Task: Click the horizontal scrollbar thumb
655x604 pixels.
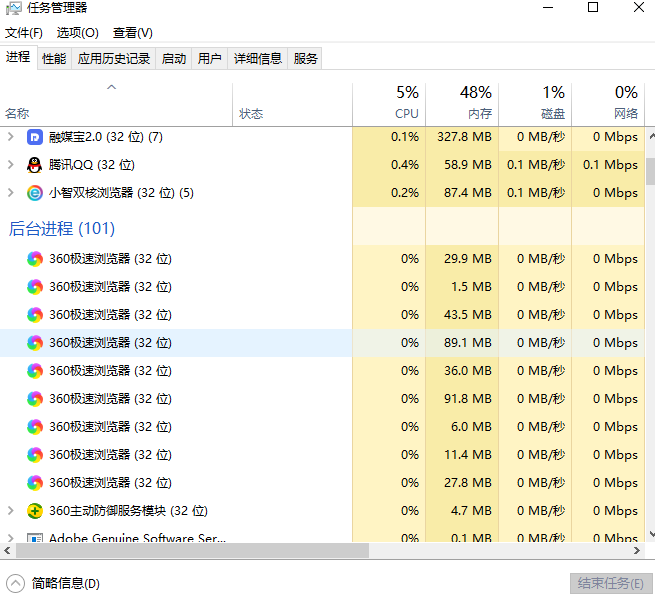Action: tap(190, 551)
